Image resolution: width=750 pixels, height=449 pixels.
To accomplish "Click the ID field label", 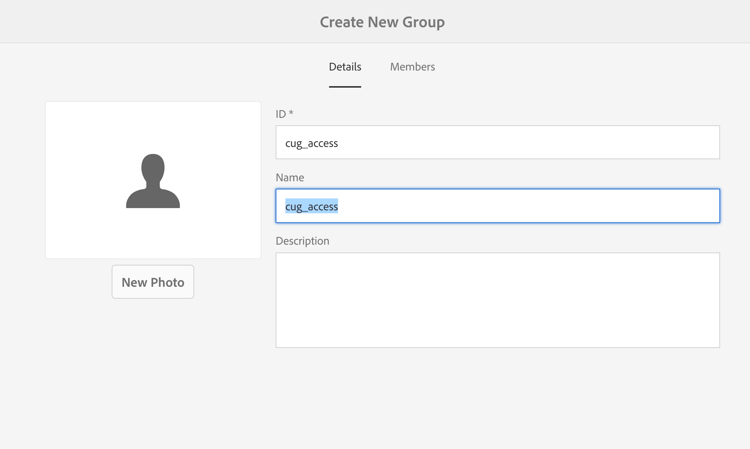I will [x=281, y=114].
